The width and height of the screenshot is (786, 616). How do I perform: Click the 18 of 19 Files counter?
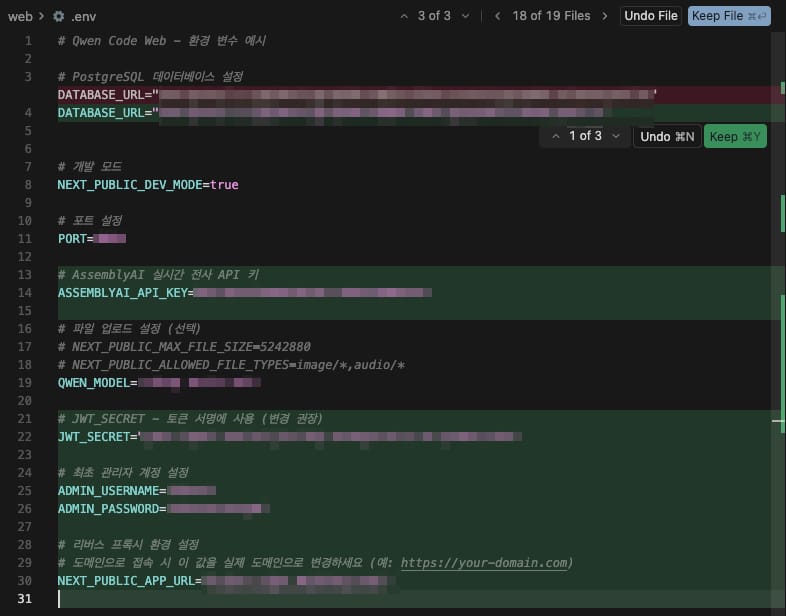tap(551, 16)
